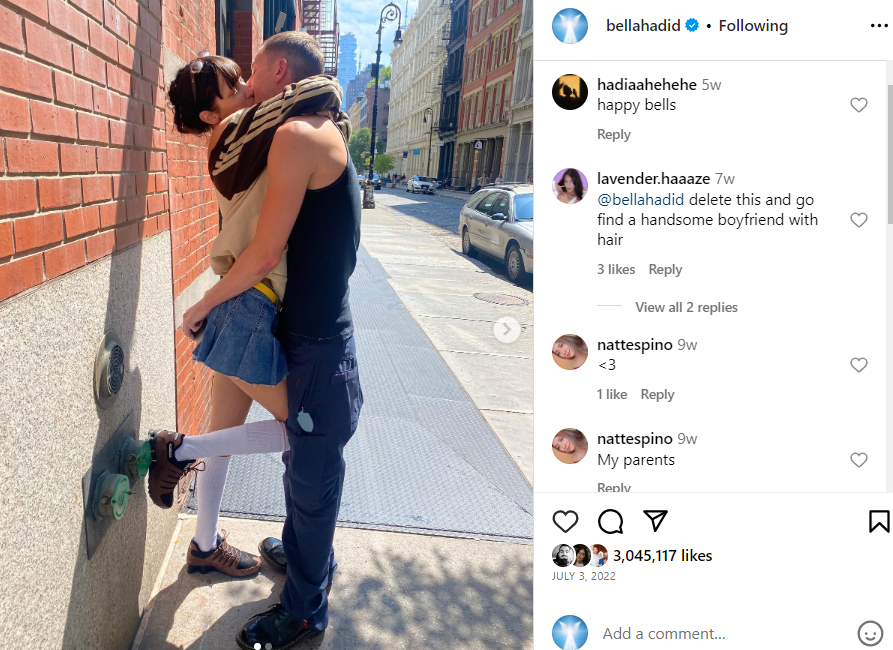Screen dimensions: 893x650
Task: Like lavender.haaaze's comment with heart
Action: click(x=858, y=220)
